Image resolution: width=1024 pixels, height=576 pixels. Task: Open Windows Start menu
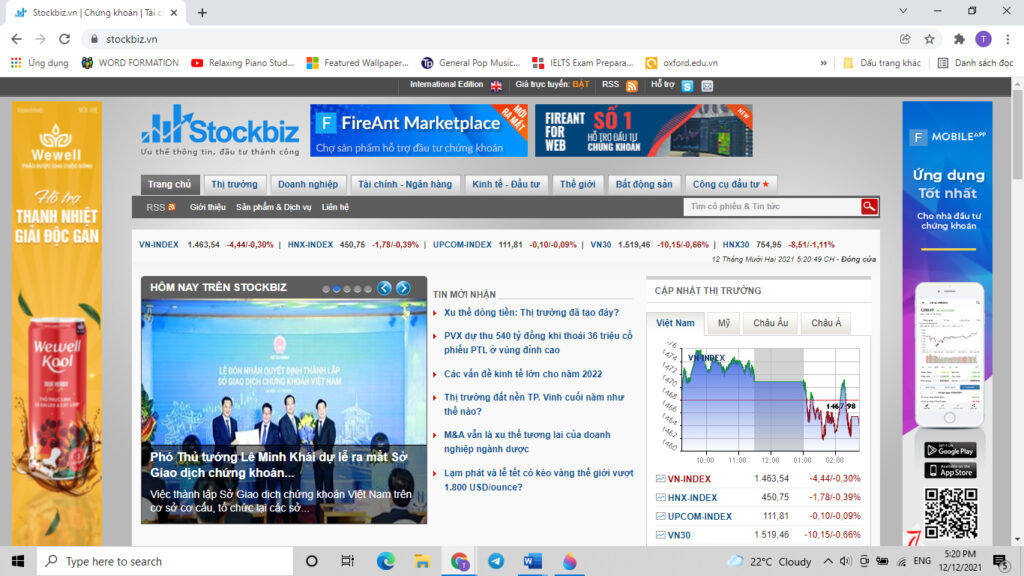click(18, 561)
